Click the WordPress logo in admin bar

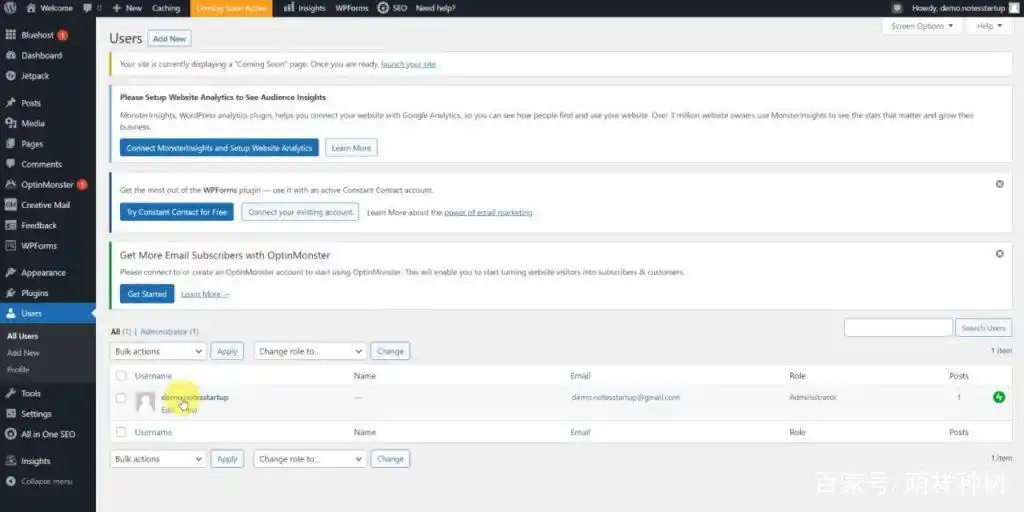click(10, 8)
